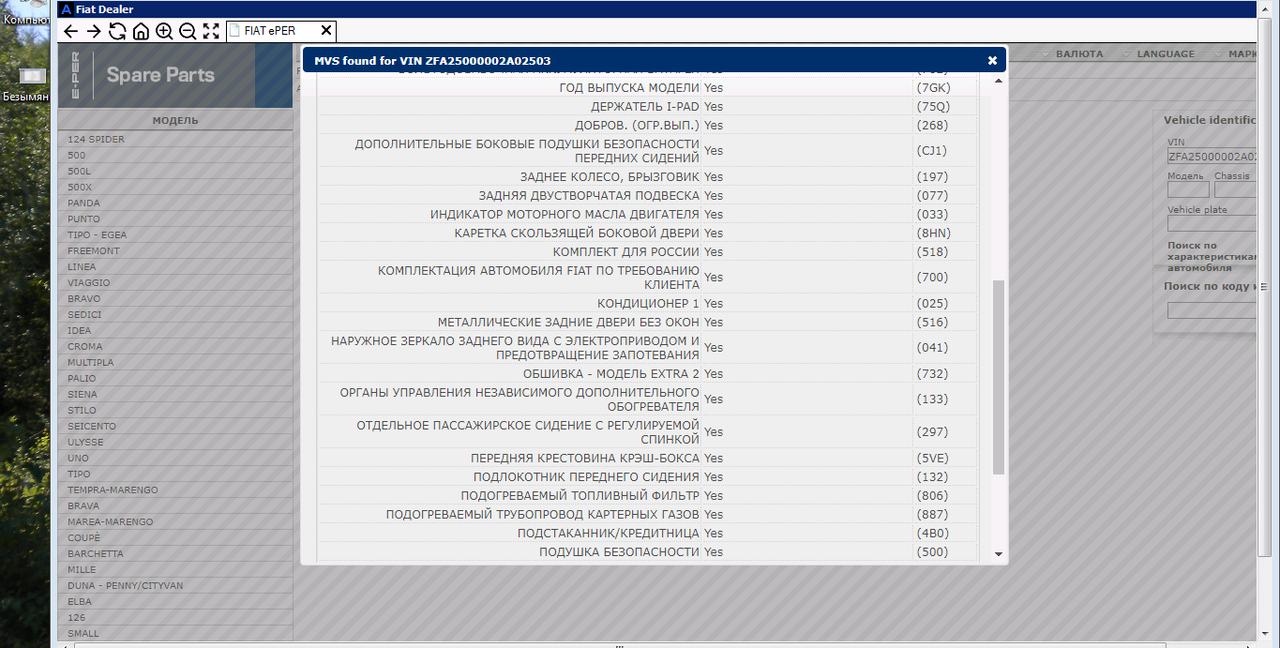Click ПОДСТАКАННИК/КРЕДИТНИЦА row
1280x648 pixels.
click(x=647, y=533)
